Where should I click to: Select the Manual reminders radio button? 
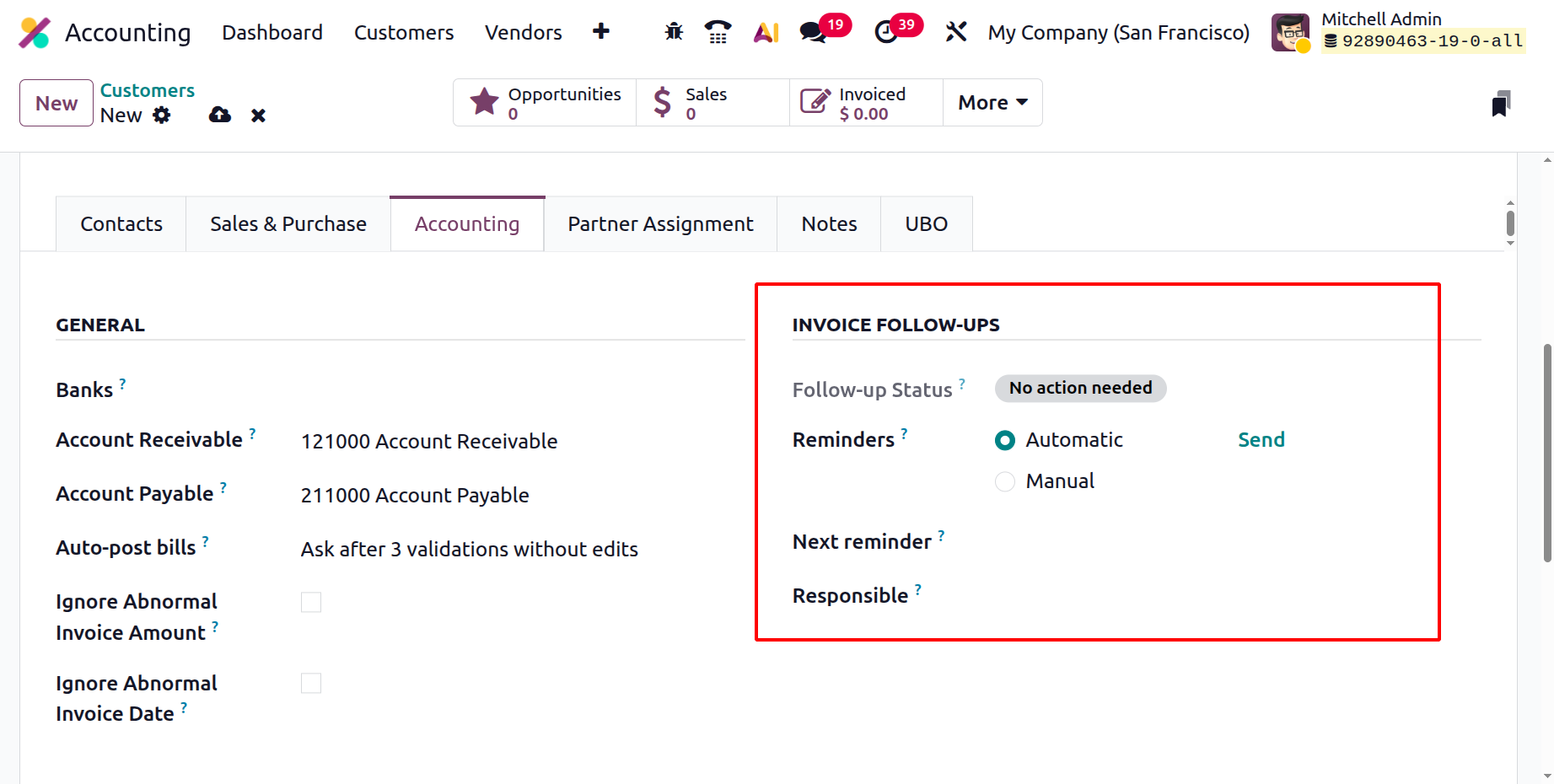pos(1005,481)
